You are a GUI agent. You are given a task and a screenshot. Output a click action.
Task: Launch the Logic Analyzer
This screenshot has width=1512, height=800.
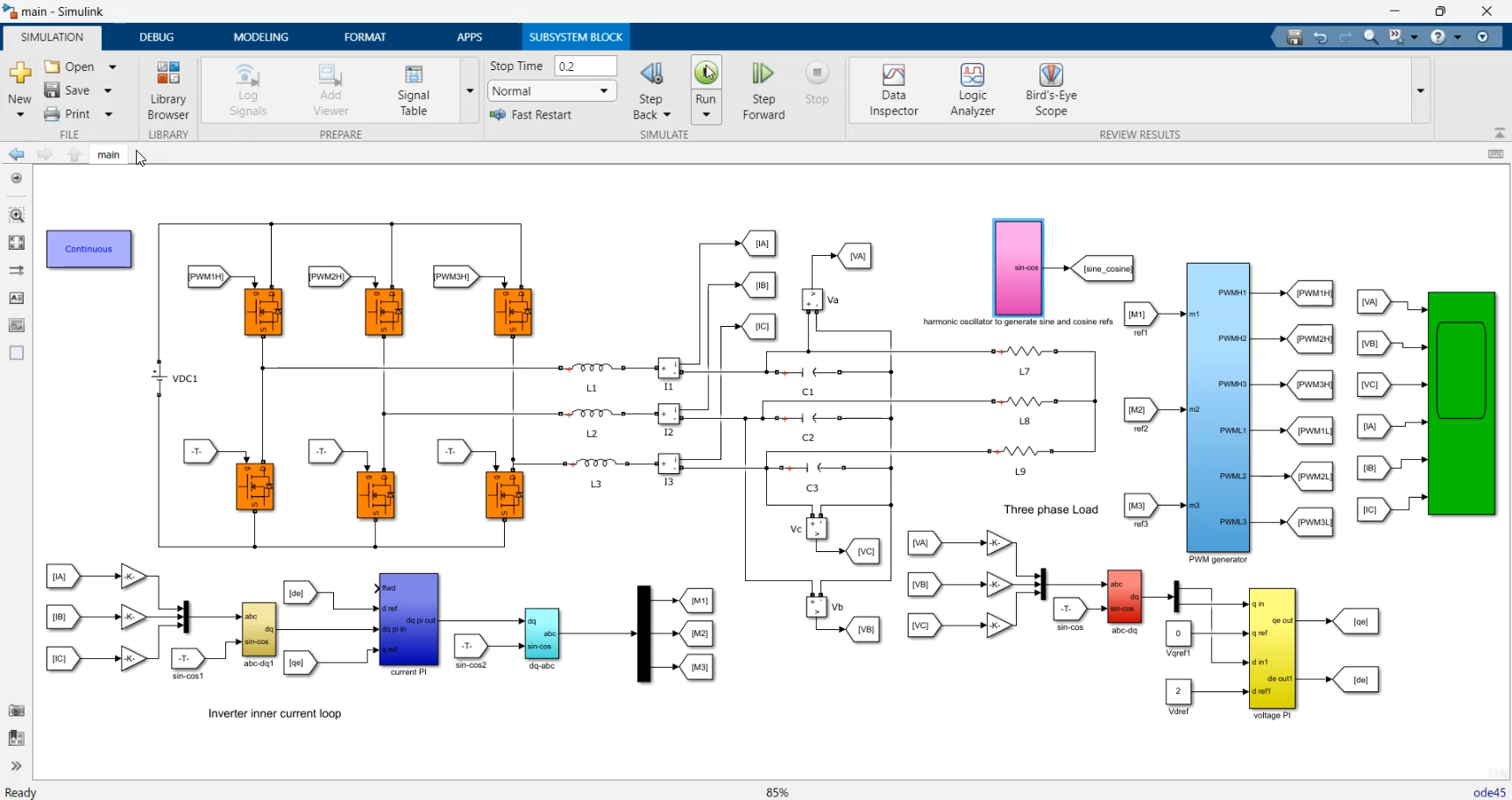click(x=972, y=89)
